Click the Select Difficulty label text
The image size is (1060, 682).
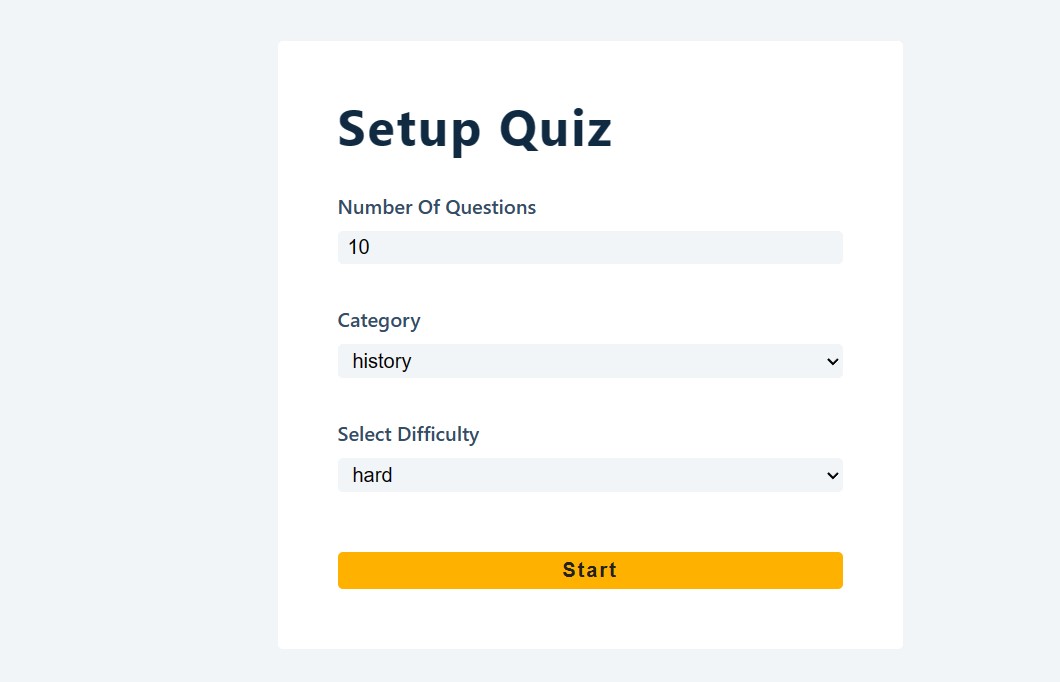[x=408, y=434]
